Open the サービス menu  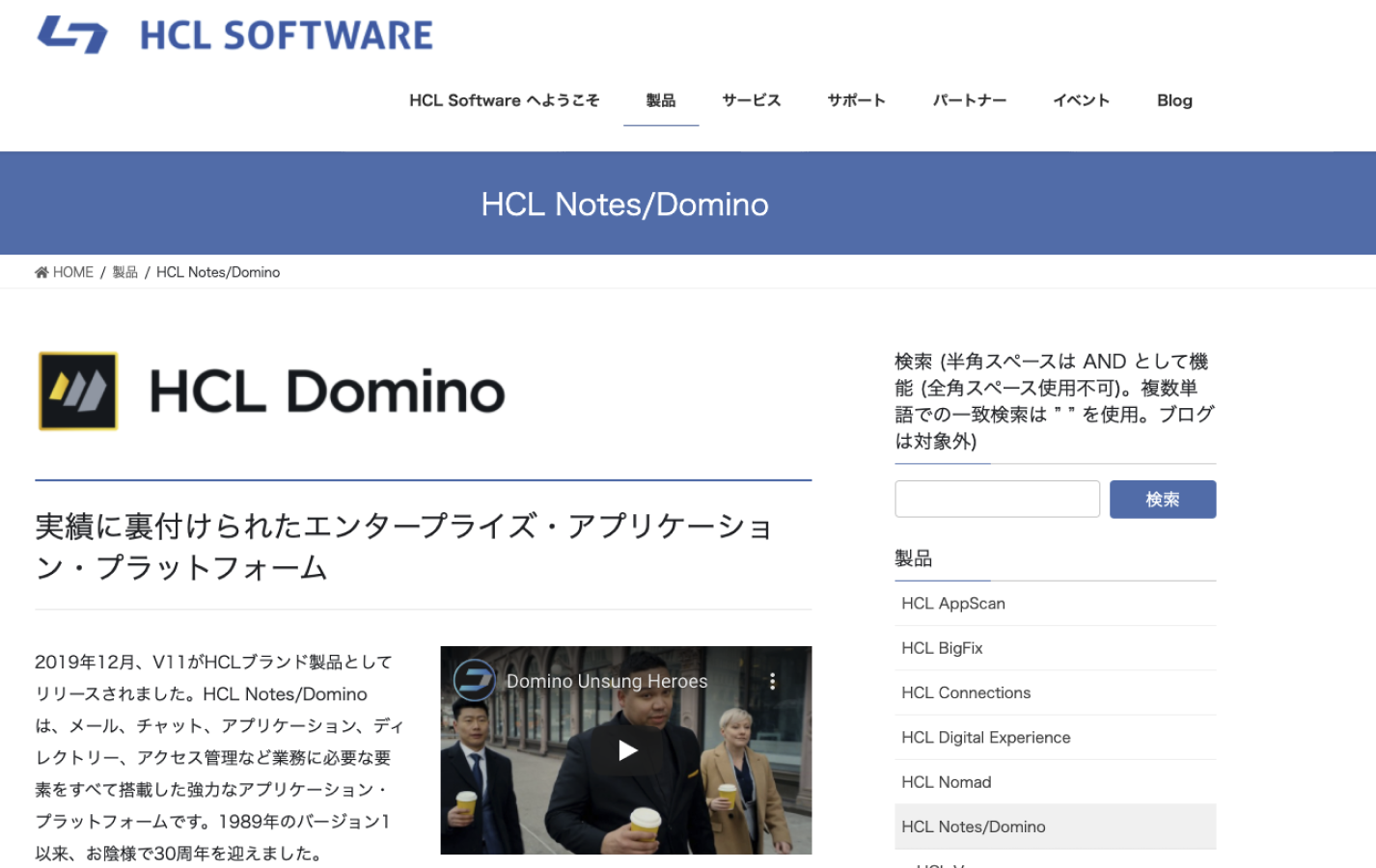[752, 100]
